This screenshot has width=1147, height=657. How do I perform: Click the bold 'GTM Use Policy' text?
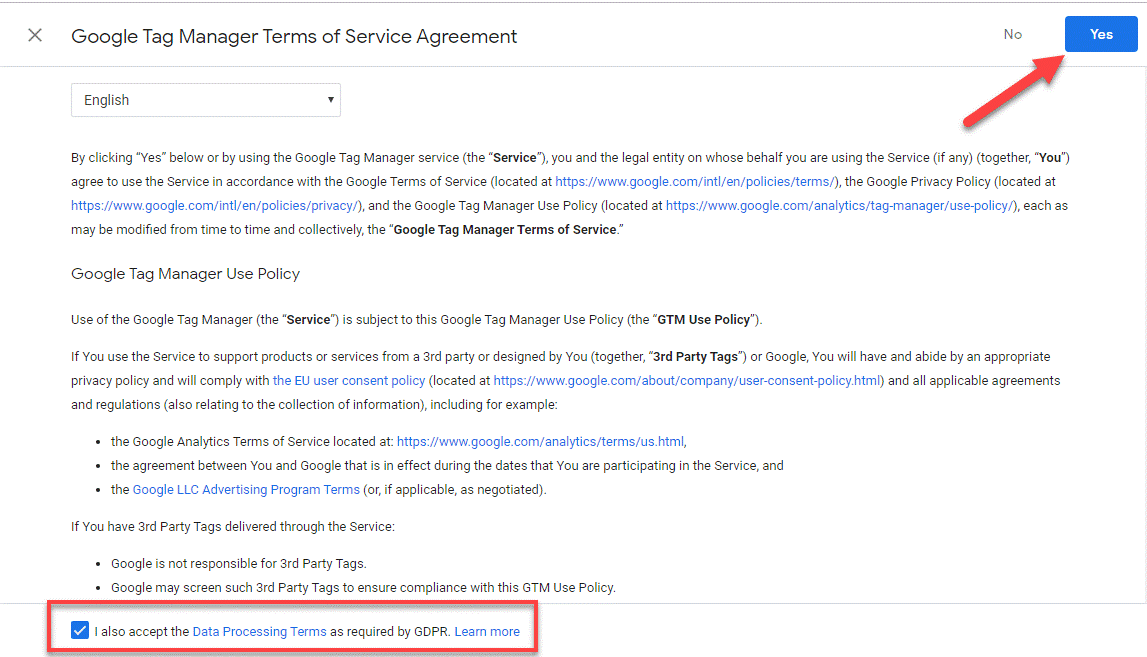(704, 320)
